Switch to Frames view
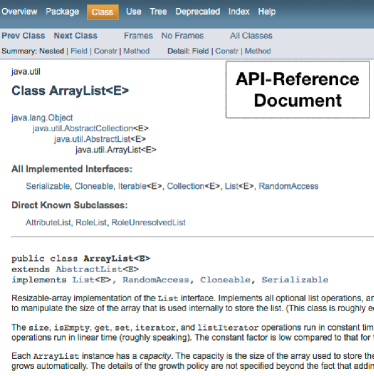 (x=138, y=36)
